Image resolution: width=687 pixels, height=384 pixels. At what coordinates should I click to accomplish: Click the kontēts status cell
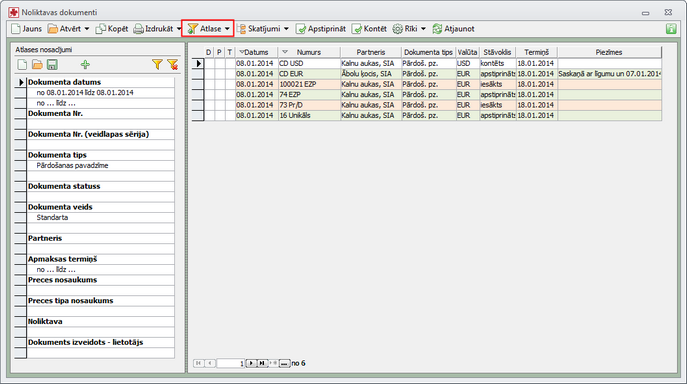click(x=497, y=63)
